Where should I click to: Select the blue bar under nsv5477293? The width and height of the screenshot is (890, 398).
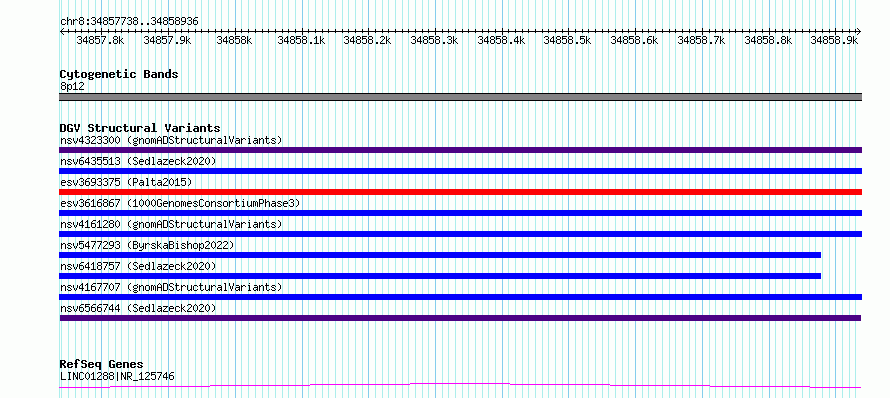point(440,255)
